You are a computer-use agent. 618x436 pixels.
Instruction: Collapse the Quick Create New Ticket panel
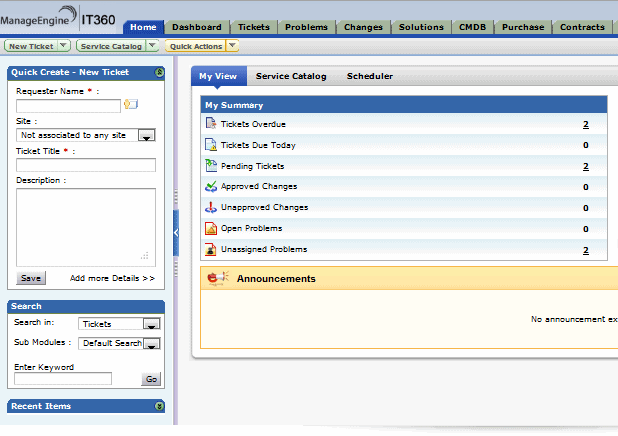pyautogui.click(x=159, y=73)
